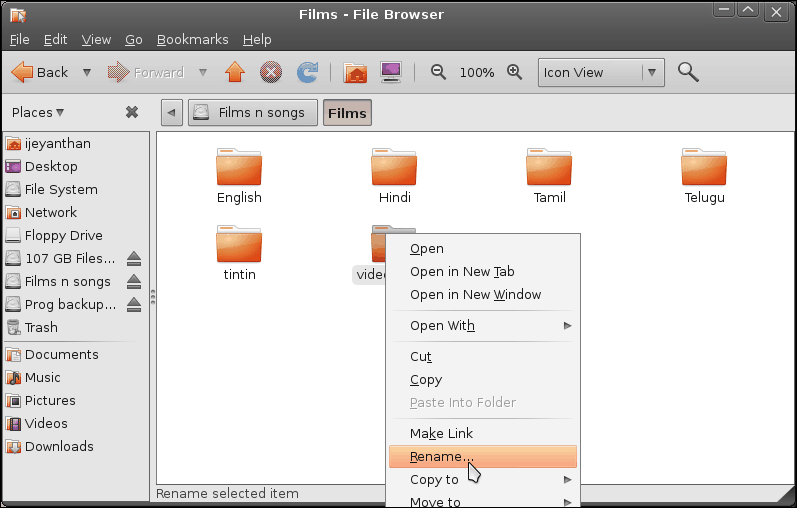Open the Home folder toolbar icon

355,72
